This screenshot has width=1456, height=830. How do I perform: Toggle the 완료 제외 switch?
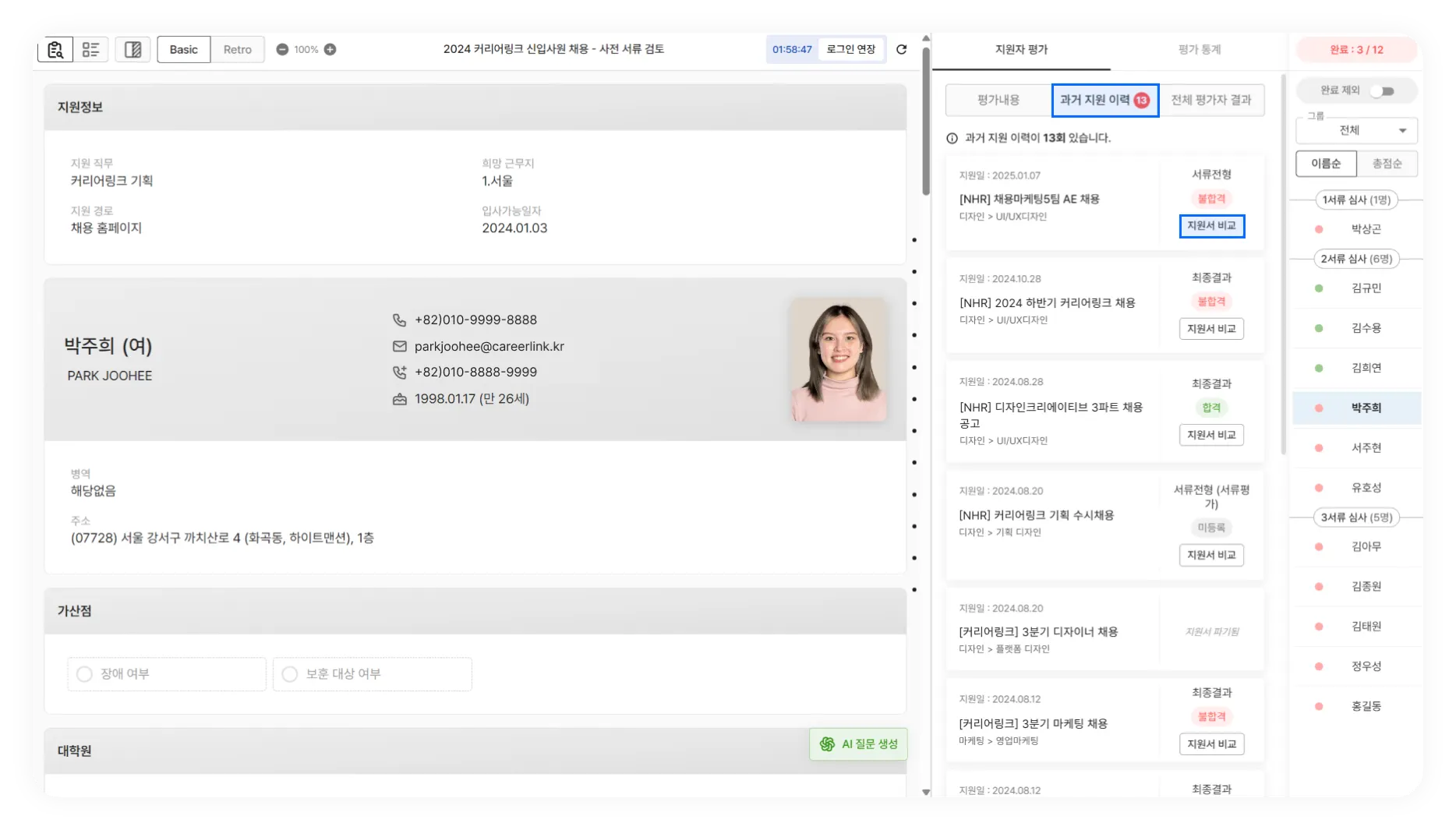(1383, 91)
